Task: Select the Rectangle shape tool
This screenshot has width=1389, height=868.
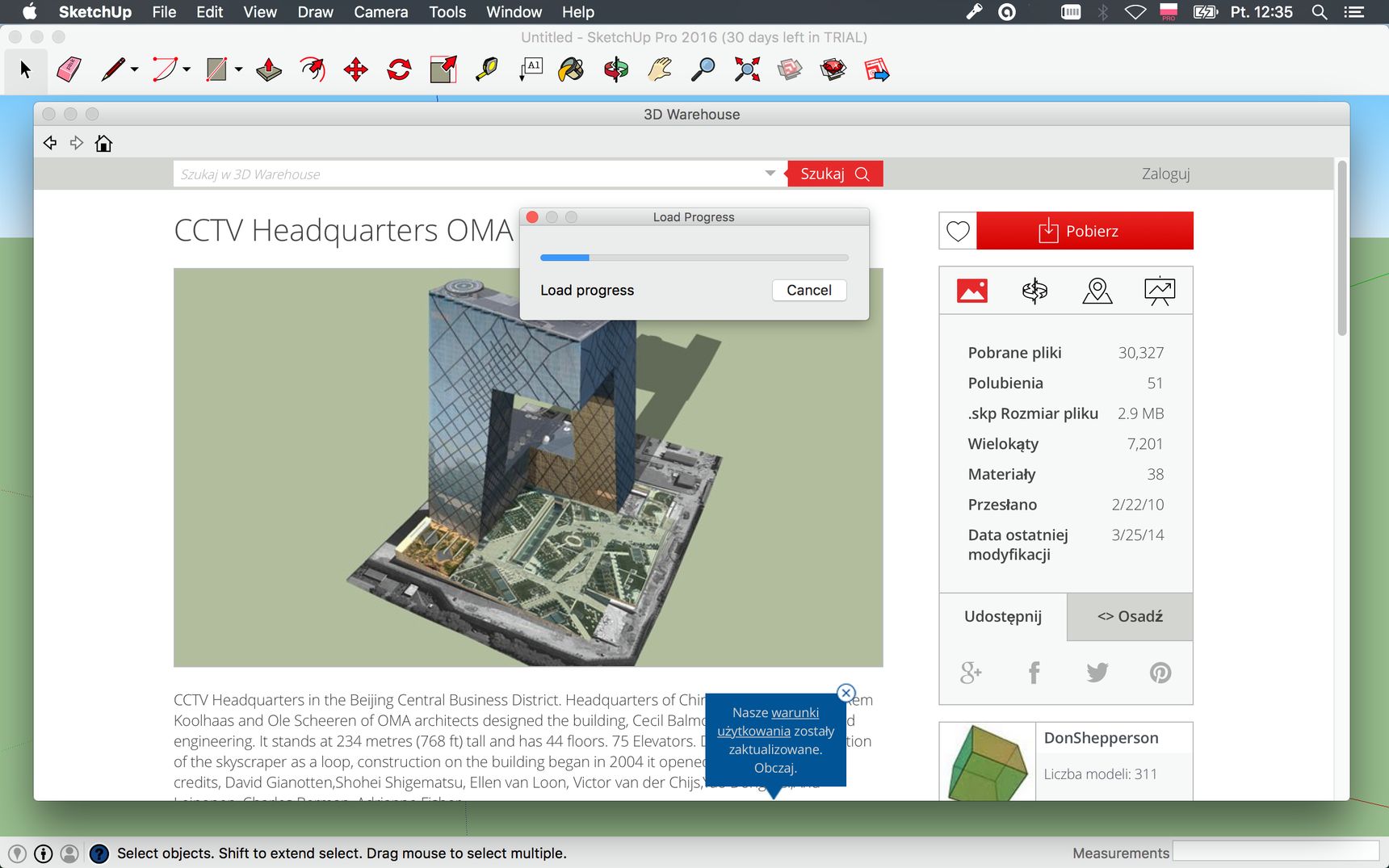Action: pyautogui.click(x=216, y=70)
